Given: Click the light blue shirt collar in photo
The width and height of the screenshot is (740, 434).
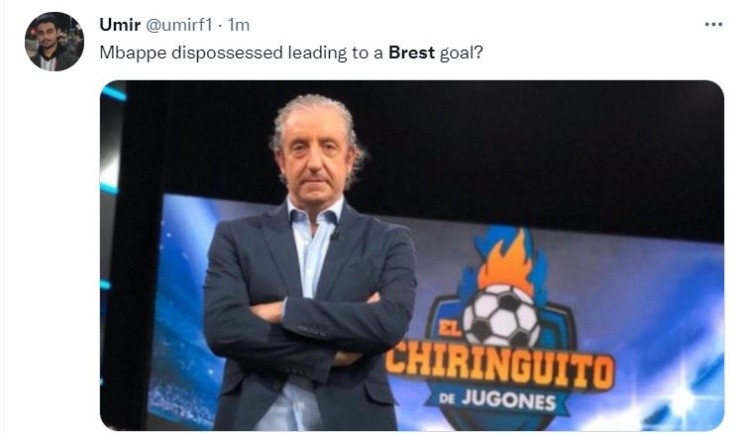Looking at the screenshot, I should coord(314,212).
